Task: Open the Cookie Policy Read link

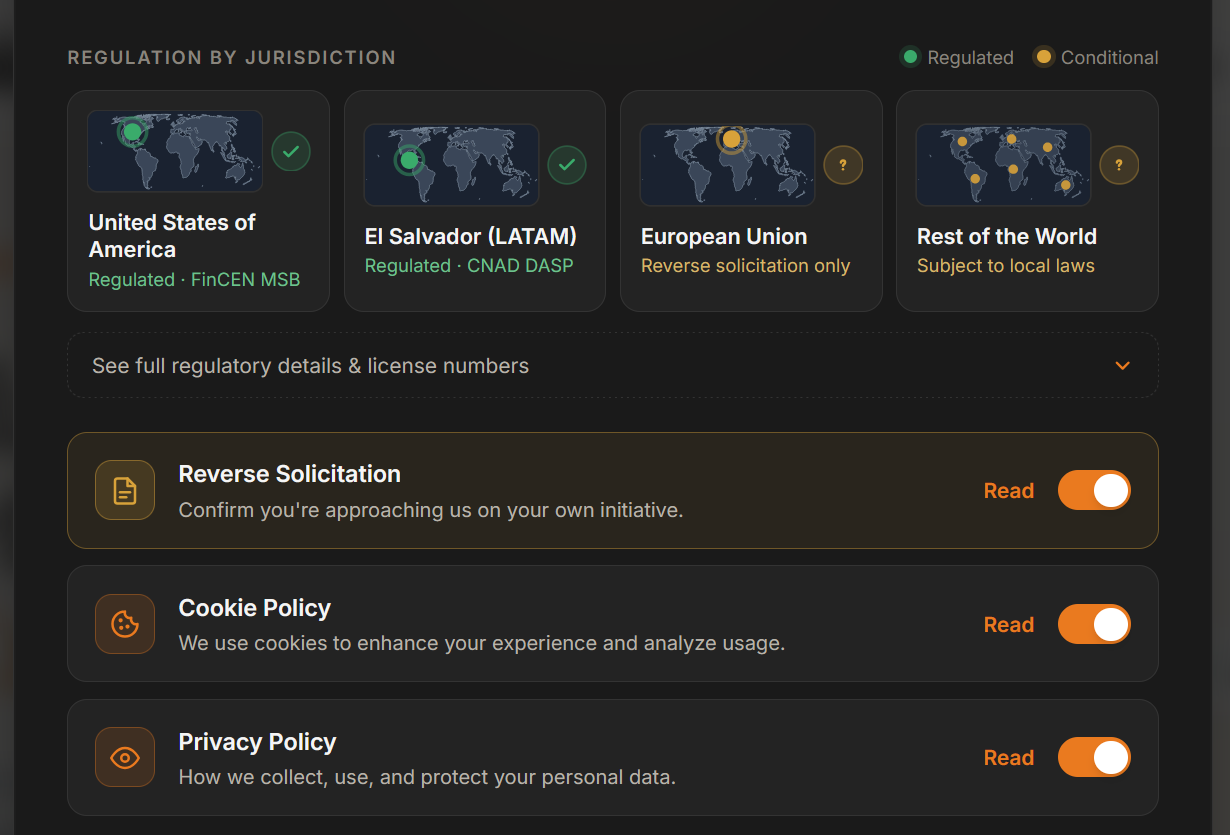Action: pos(1009,625)
